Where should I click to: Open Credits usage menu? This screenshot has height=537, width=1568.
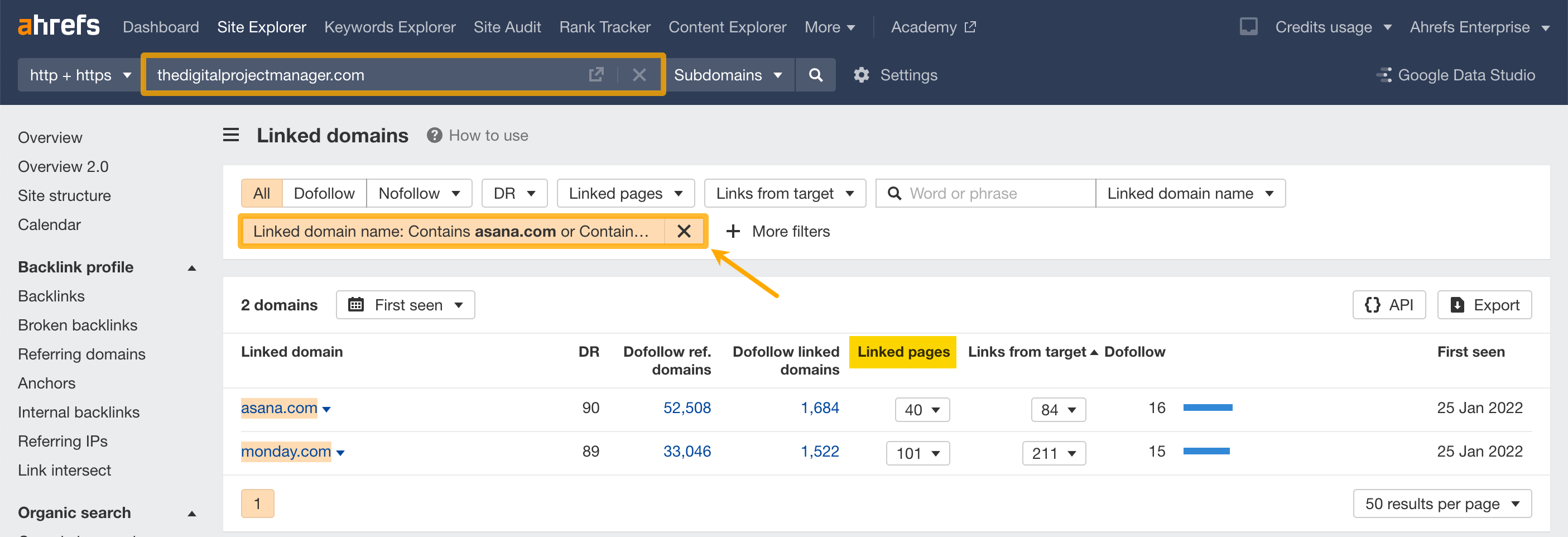click(1334, 27)
